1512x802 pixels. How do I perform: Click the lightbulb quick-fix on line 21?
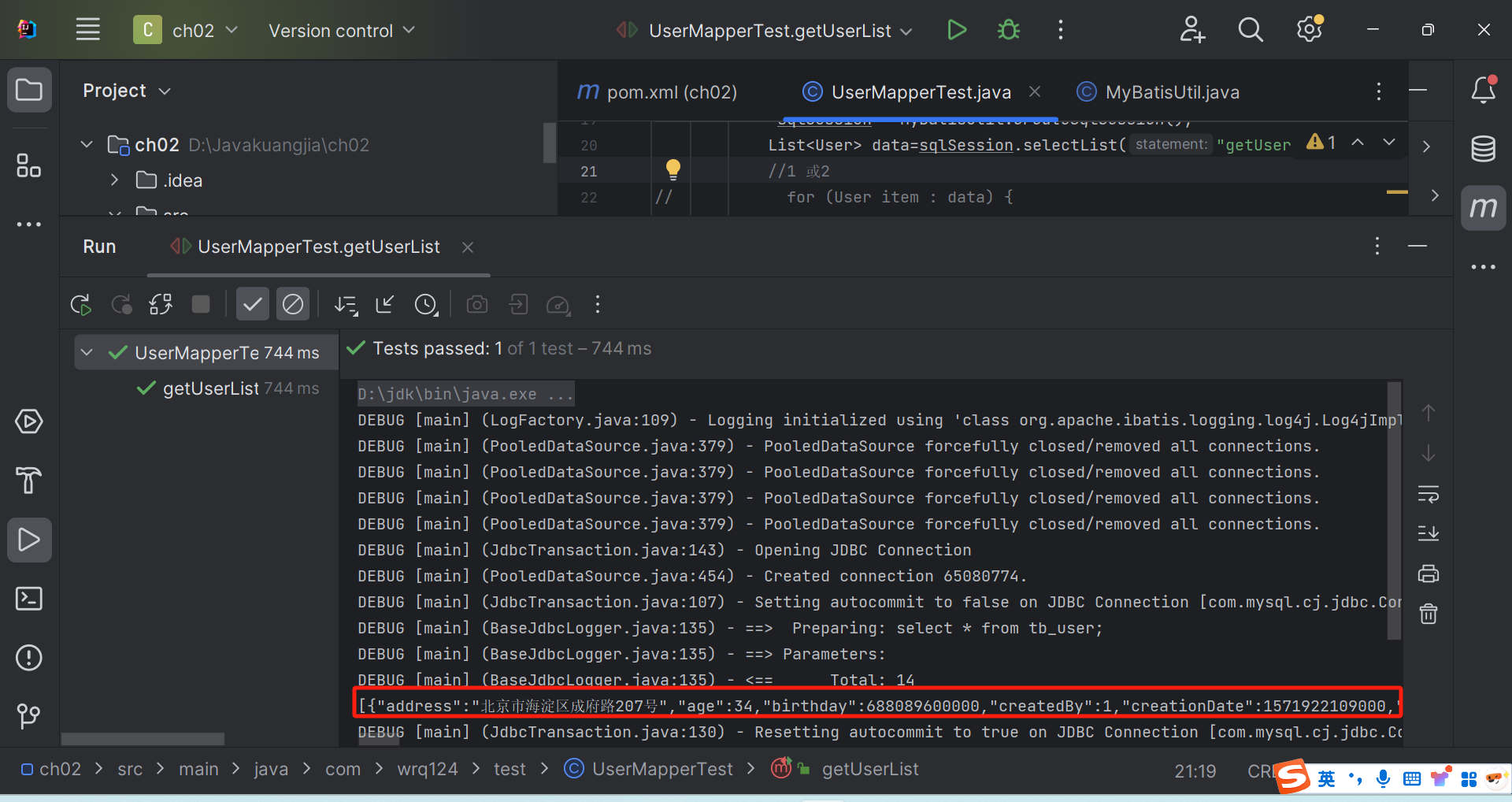click(673, 169)
